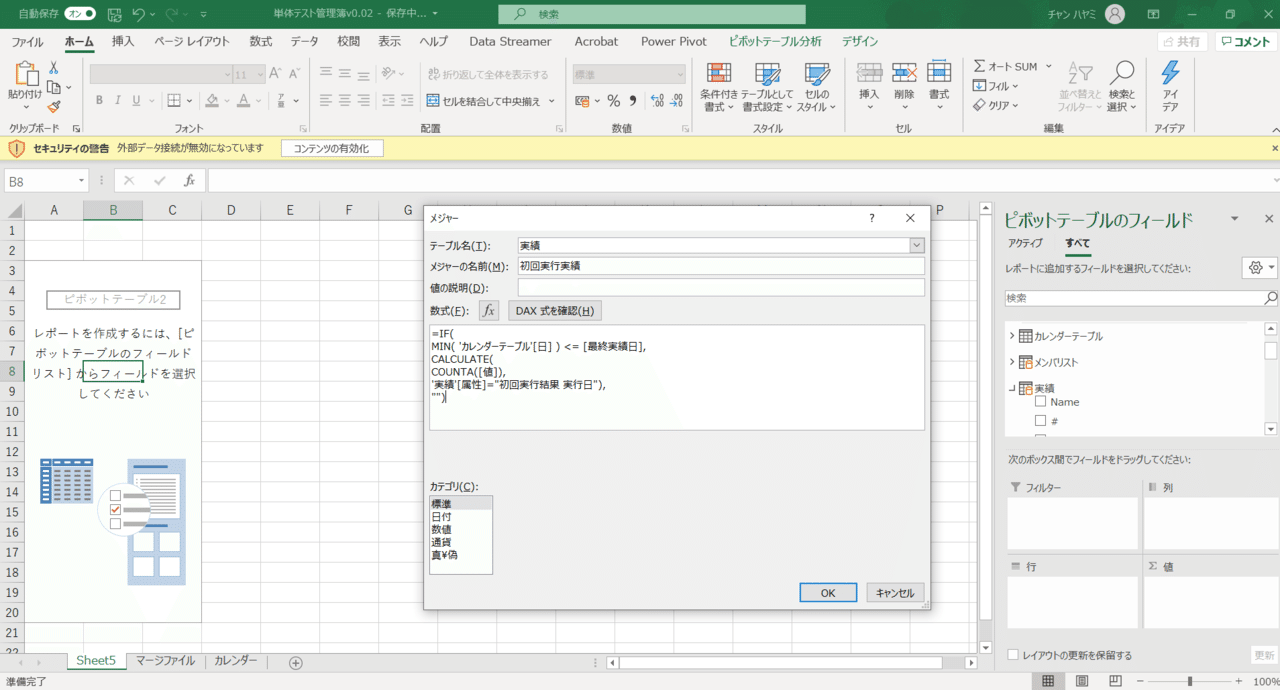Image resolution: width=1280 pixels, height=690 pixels.
Task: Open the Name Box dropdown showing B8
Action: (81, 181)
